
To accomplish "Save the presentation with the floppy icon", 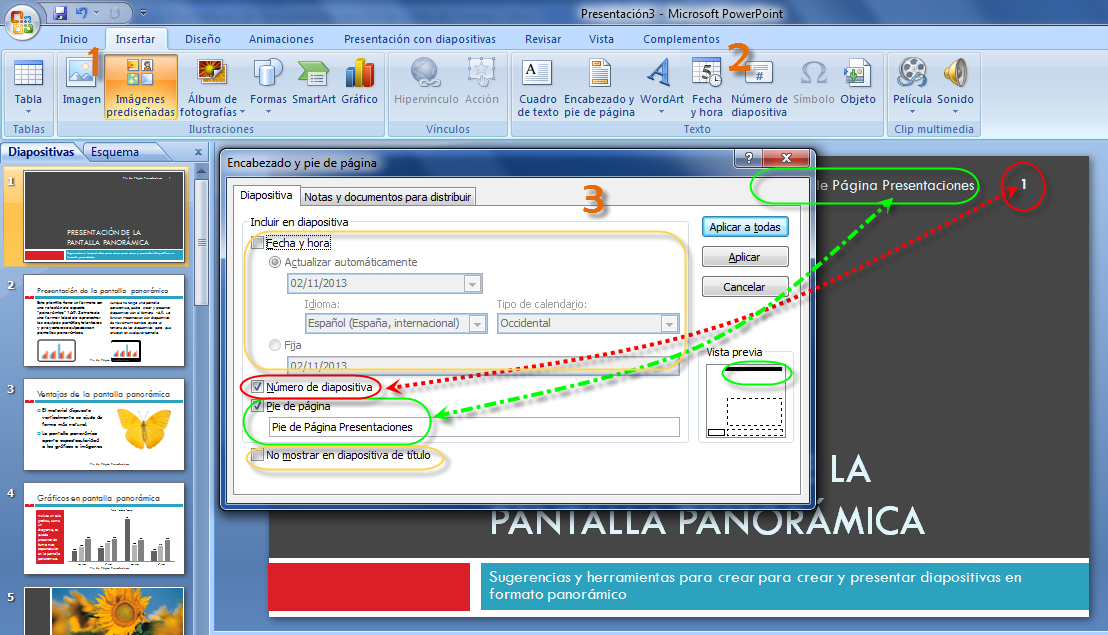I will 60,13.
